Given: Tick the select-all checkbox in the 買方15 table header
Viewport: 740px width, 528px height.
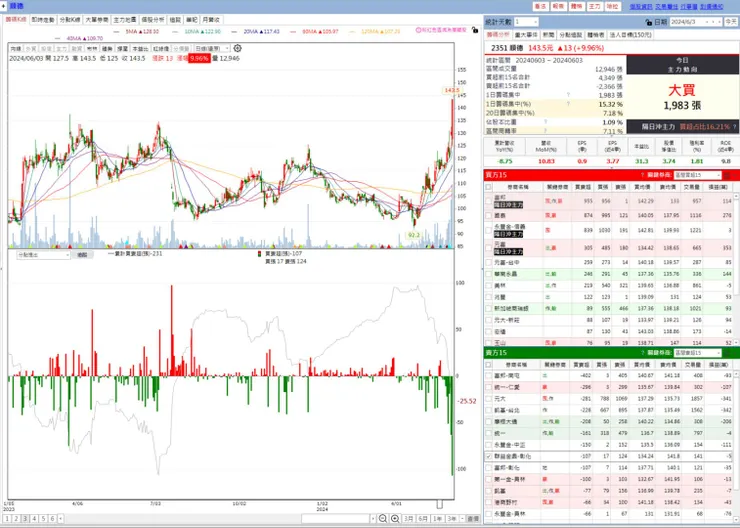Looking at the screenshot, I should [x=488, y=187].
